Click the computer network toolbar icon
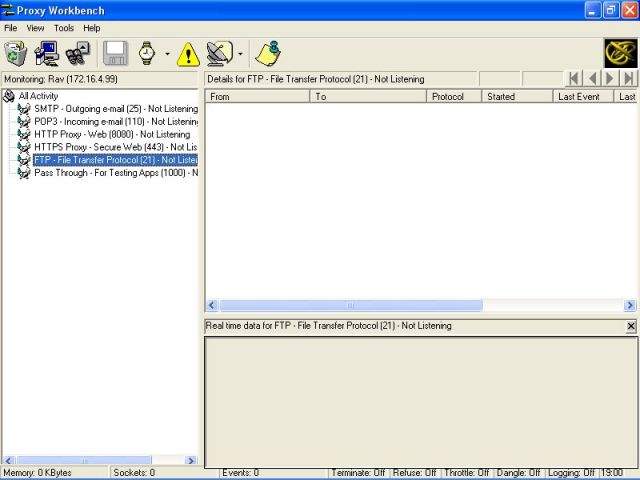640x480 pixels. (x=47, y=53)
